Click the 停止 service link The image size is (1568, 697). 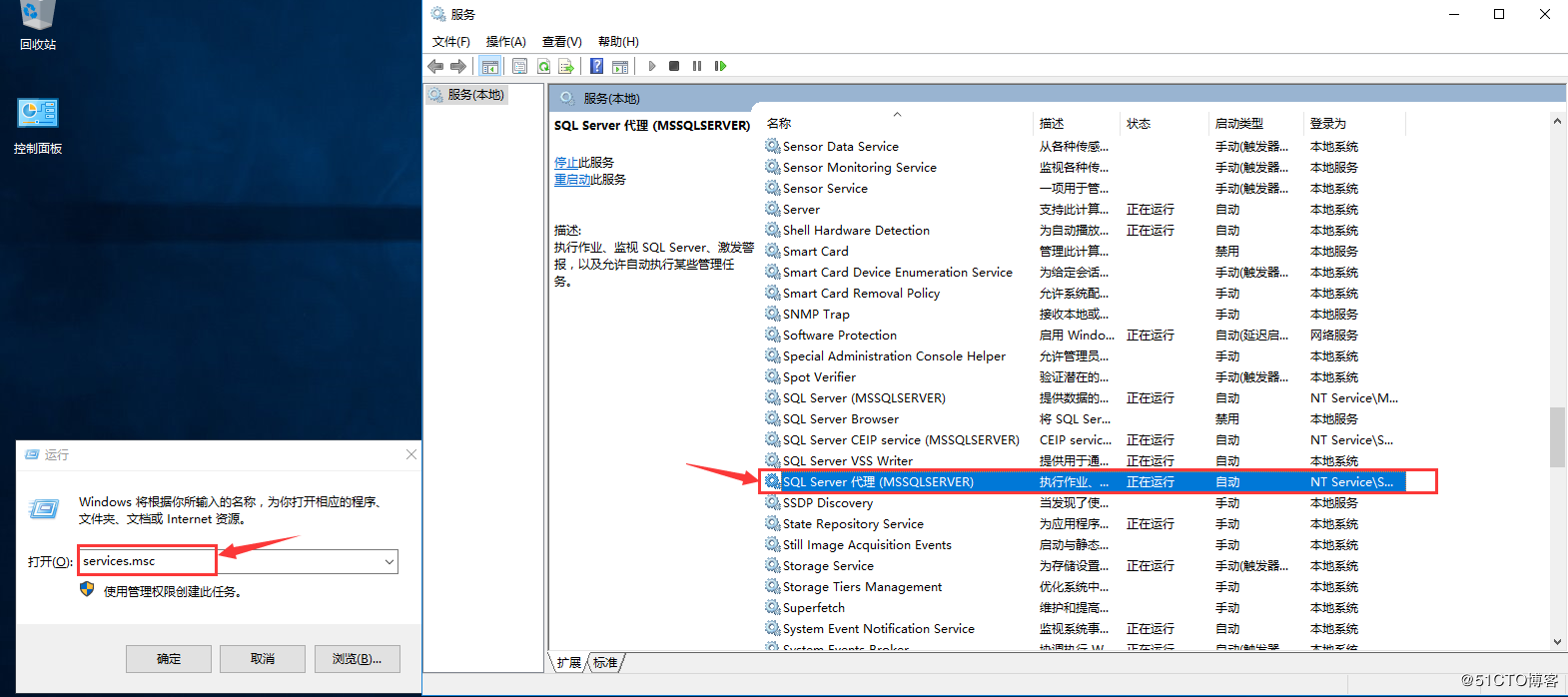tap(566, 162)
